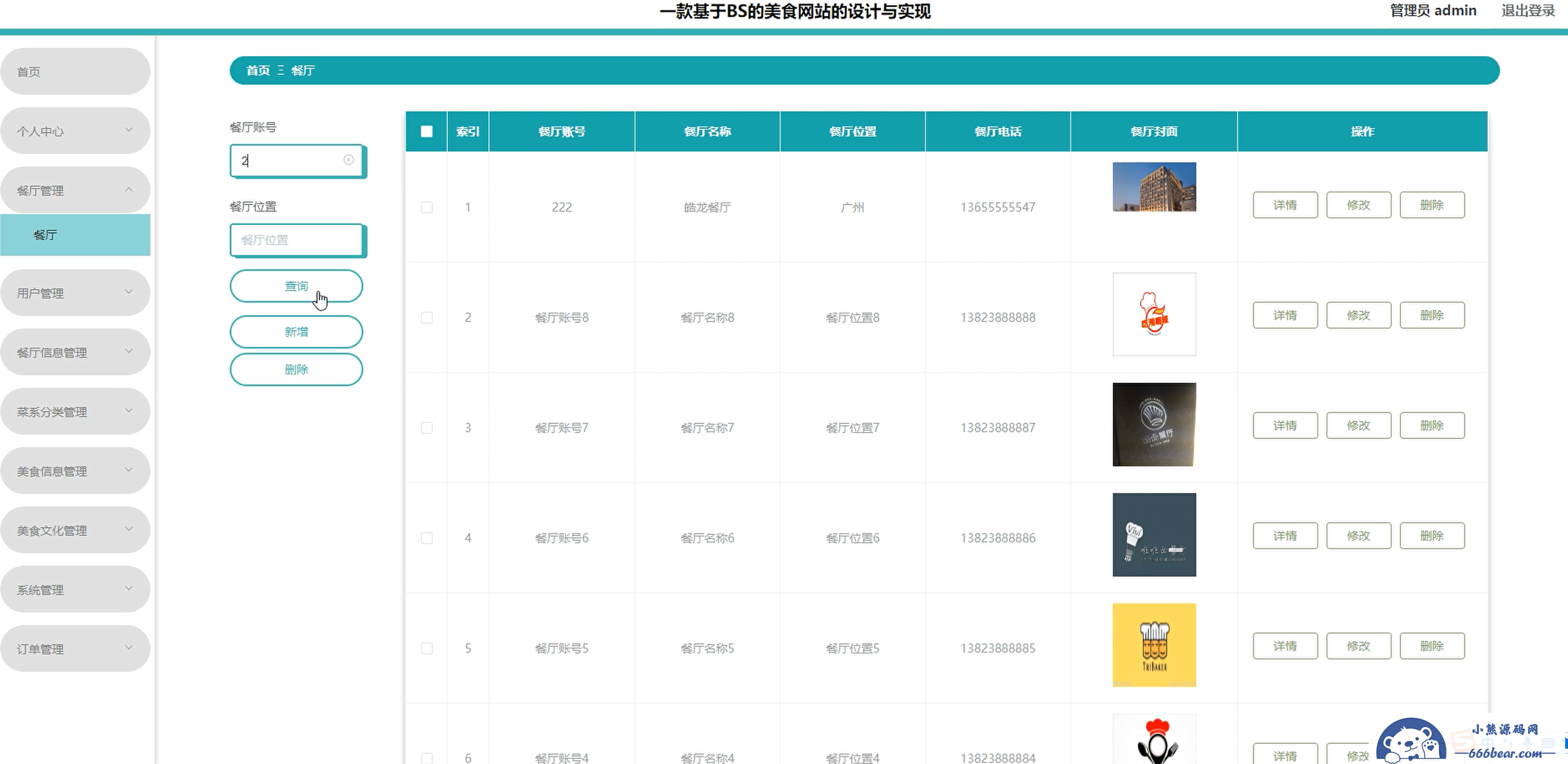Open 详情 for 餐厅名称6
Viewport: 1568px width, 764px height.
(x=1285, y=536)
